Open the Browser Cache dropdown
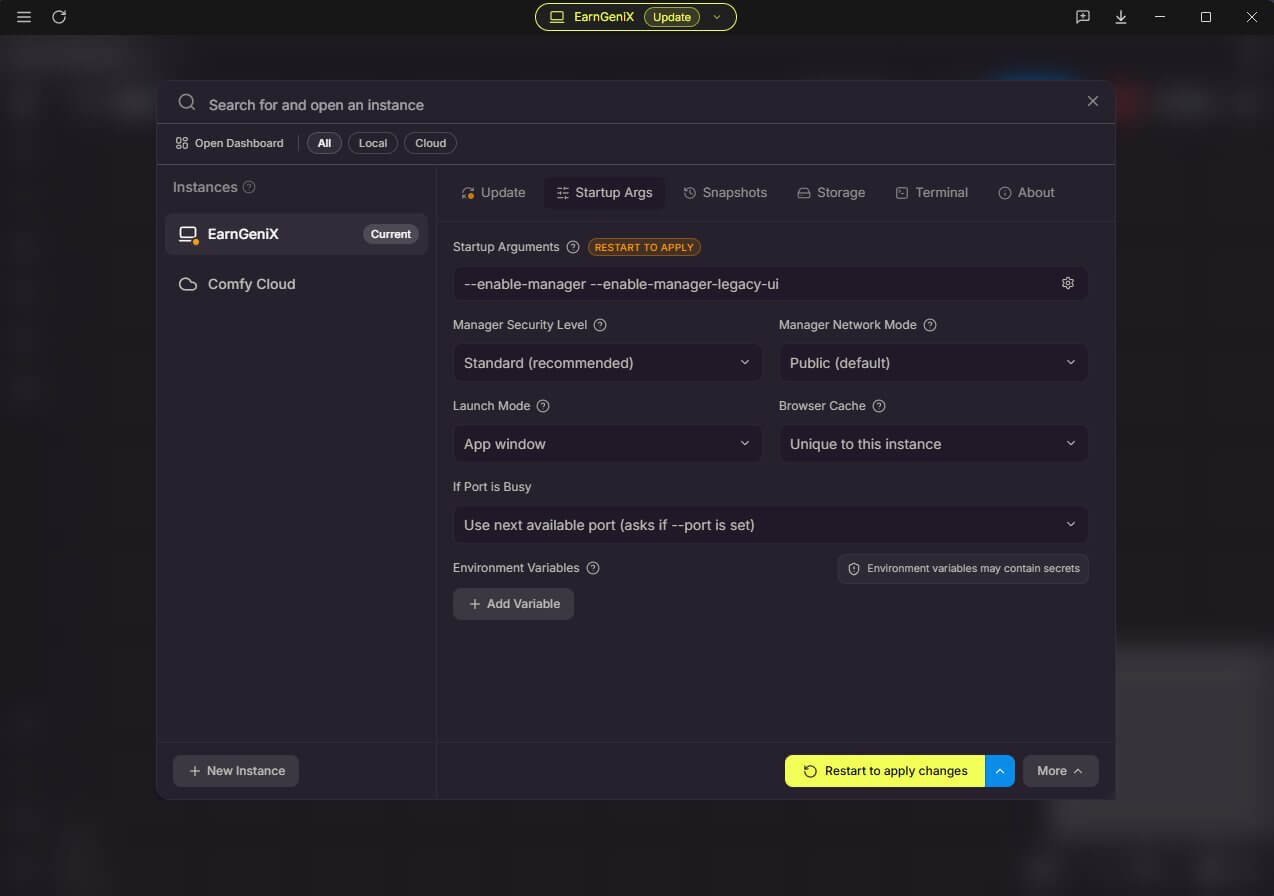Image resolution: width=1274 pixels, height=896 pixels. [933, 444]
